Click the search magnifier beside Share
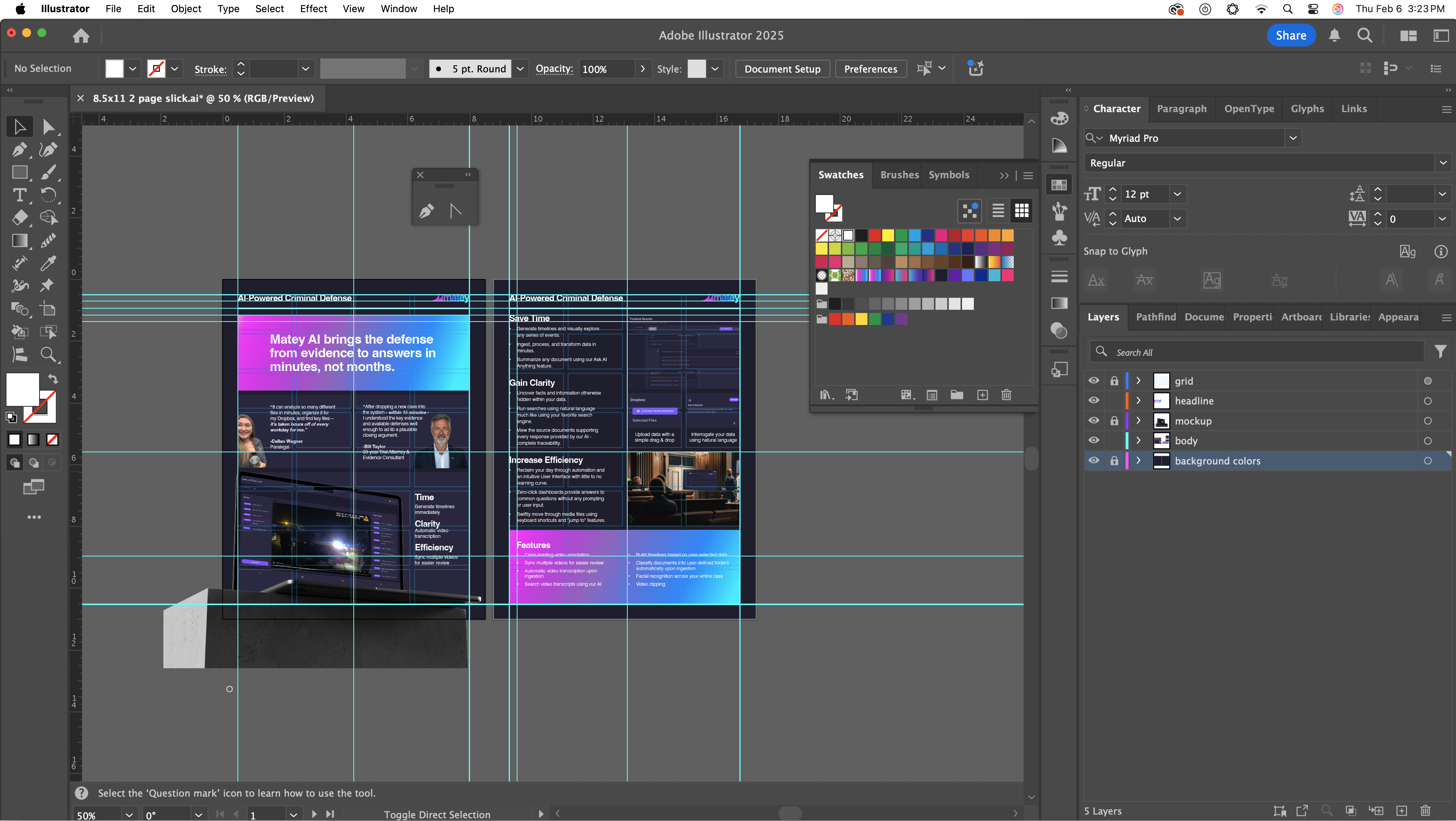 (1364, 36)
